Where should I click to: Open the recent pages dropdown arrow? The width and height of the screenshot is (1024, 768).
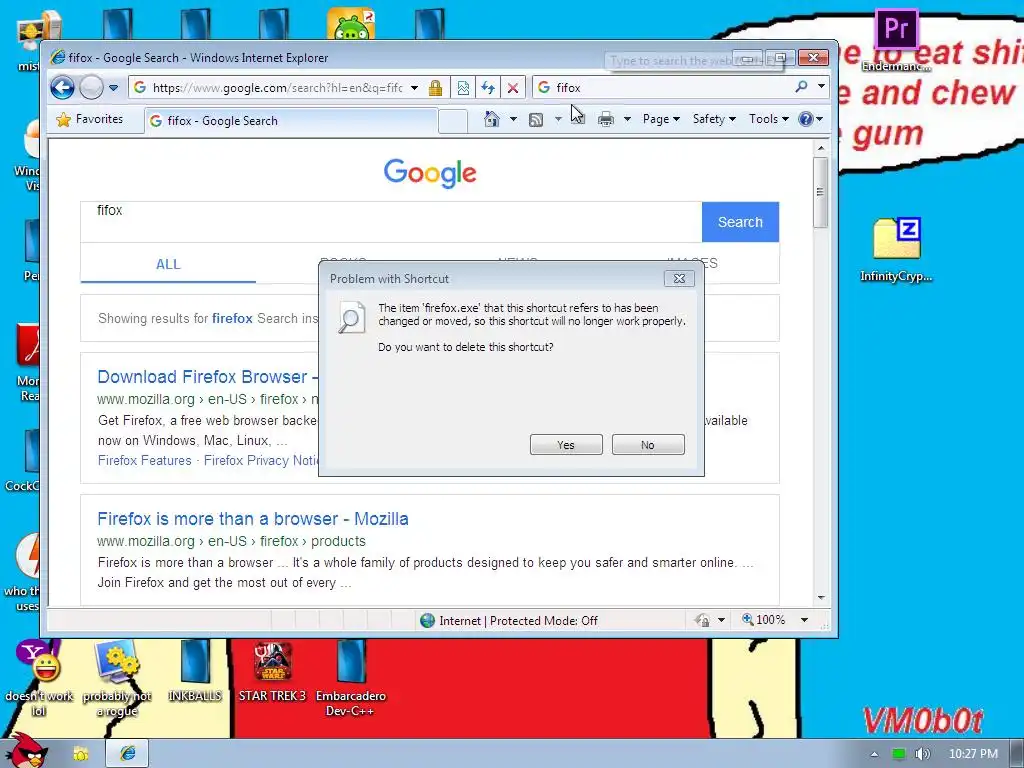coord(114,88)
